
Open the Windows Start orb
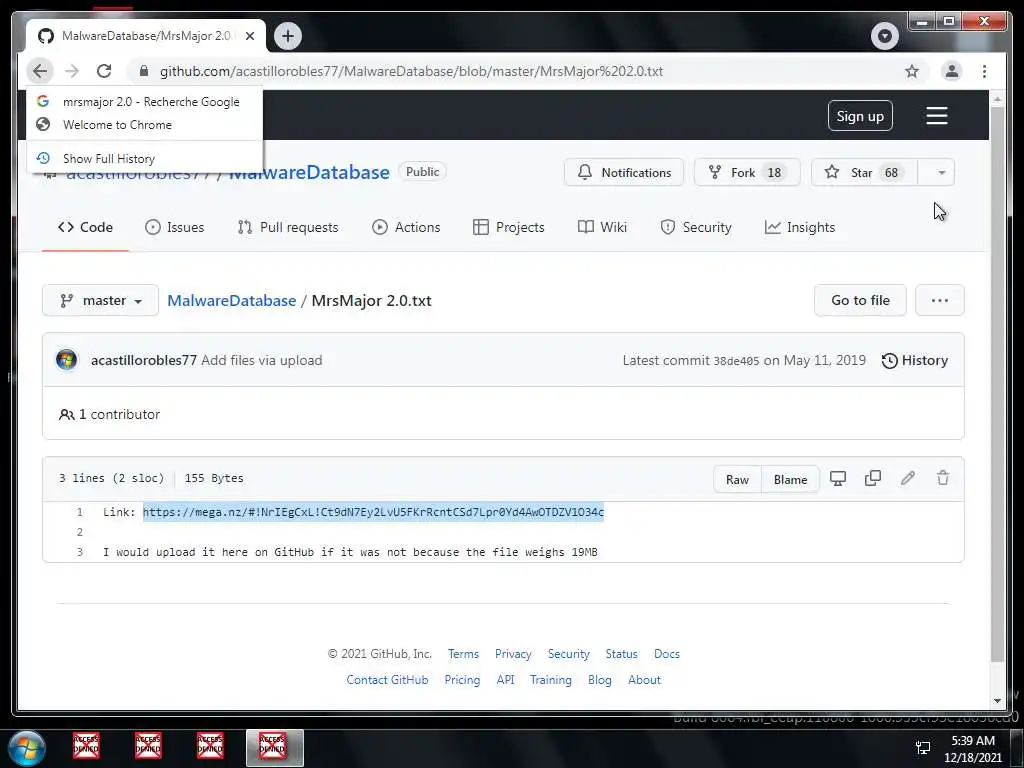(x=27, y=748)
